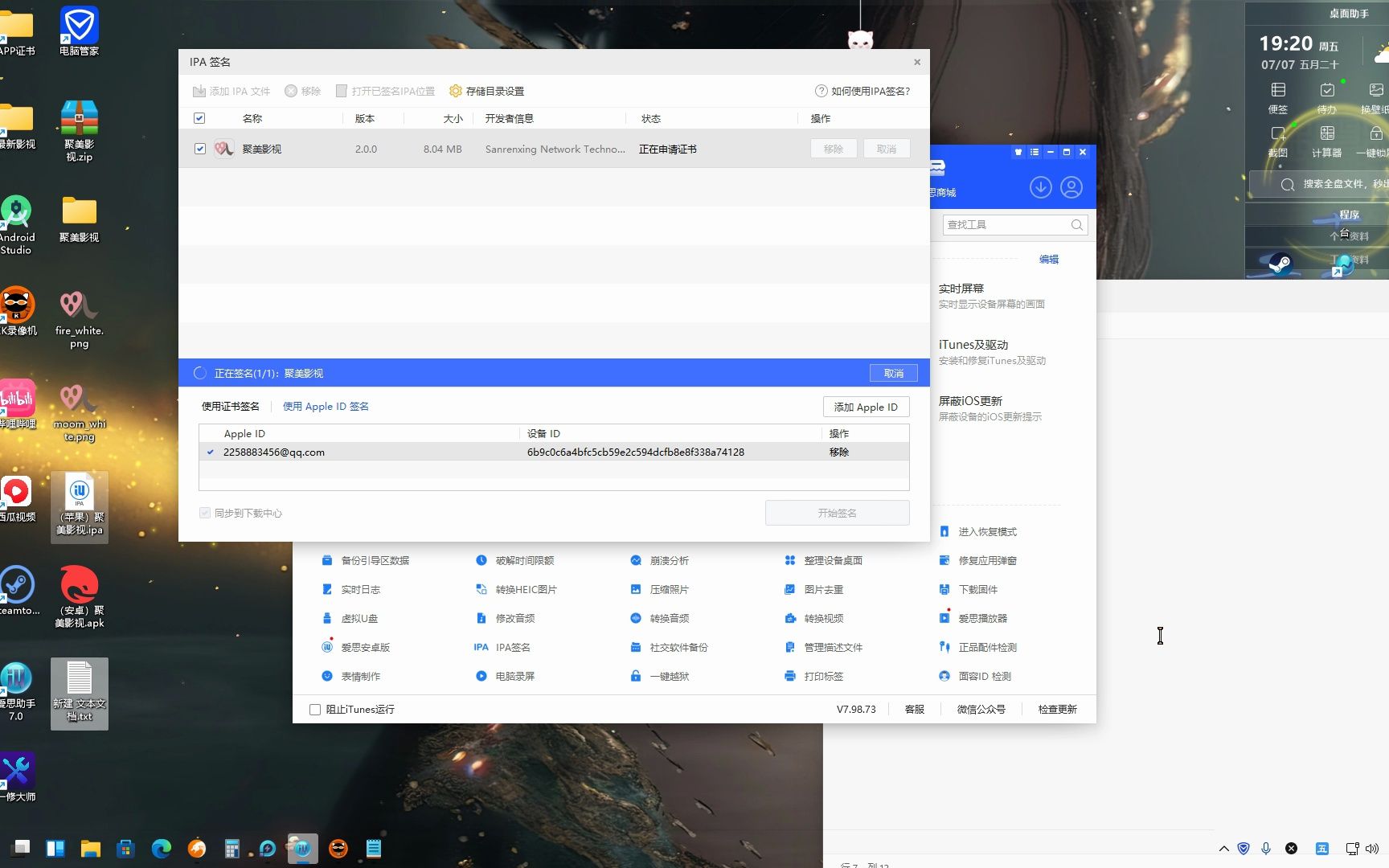The image size is (1389, 868).
Task: Click the 查找工具 search field
Action: click(1014, 225)
